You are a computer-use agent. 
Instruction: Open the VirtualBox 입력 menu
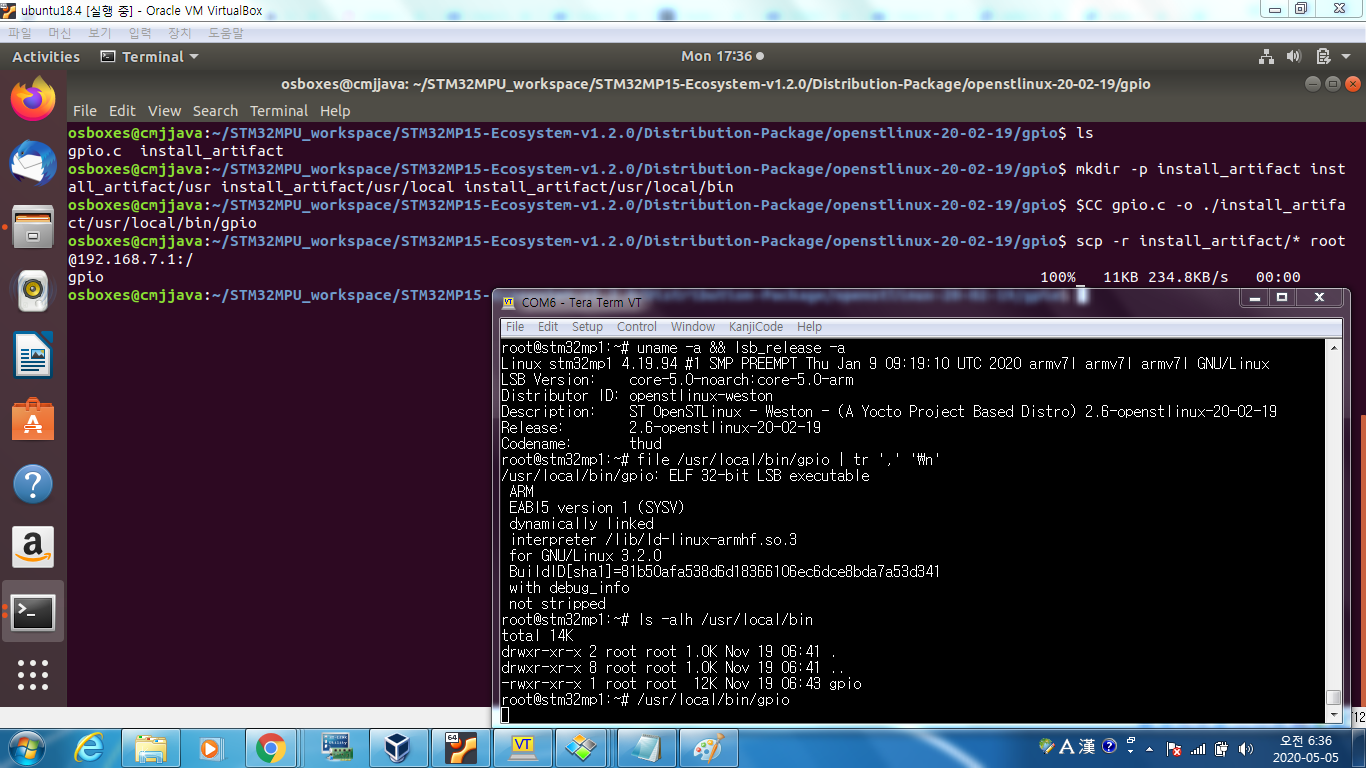click(140, 33)
